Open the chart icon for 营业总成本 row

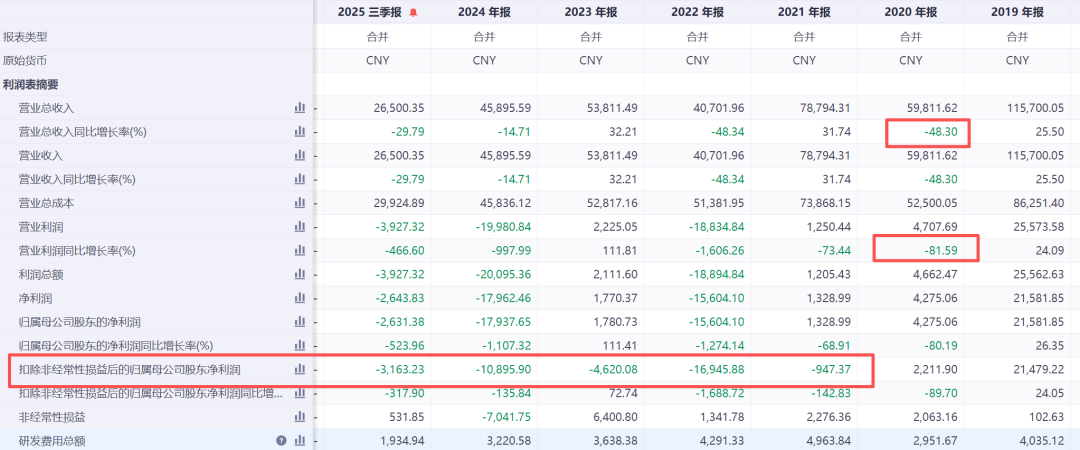(x=299, y=203)
